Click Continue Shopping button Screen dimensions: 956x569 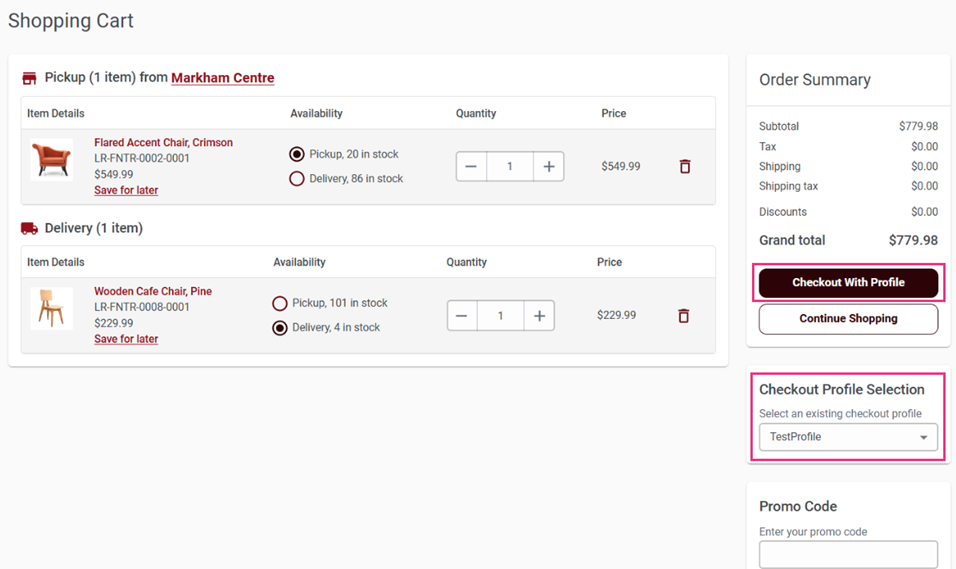tap(848, 319)
